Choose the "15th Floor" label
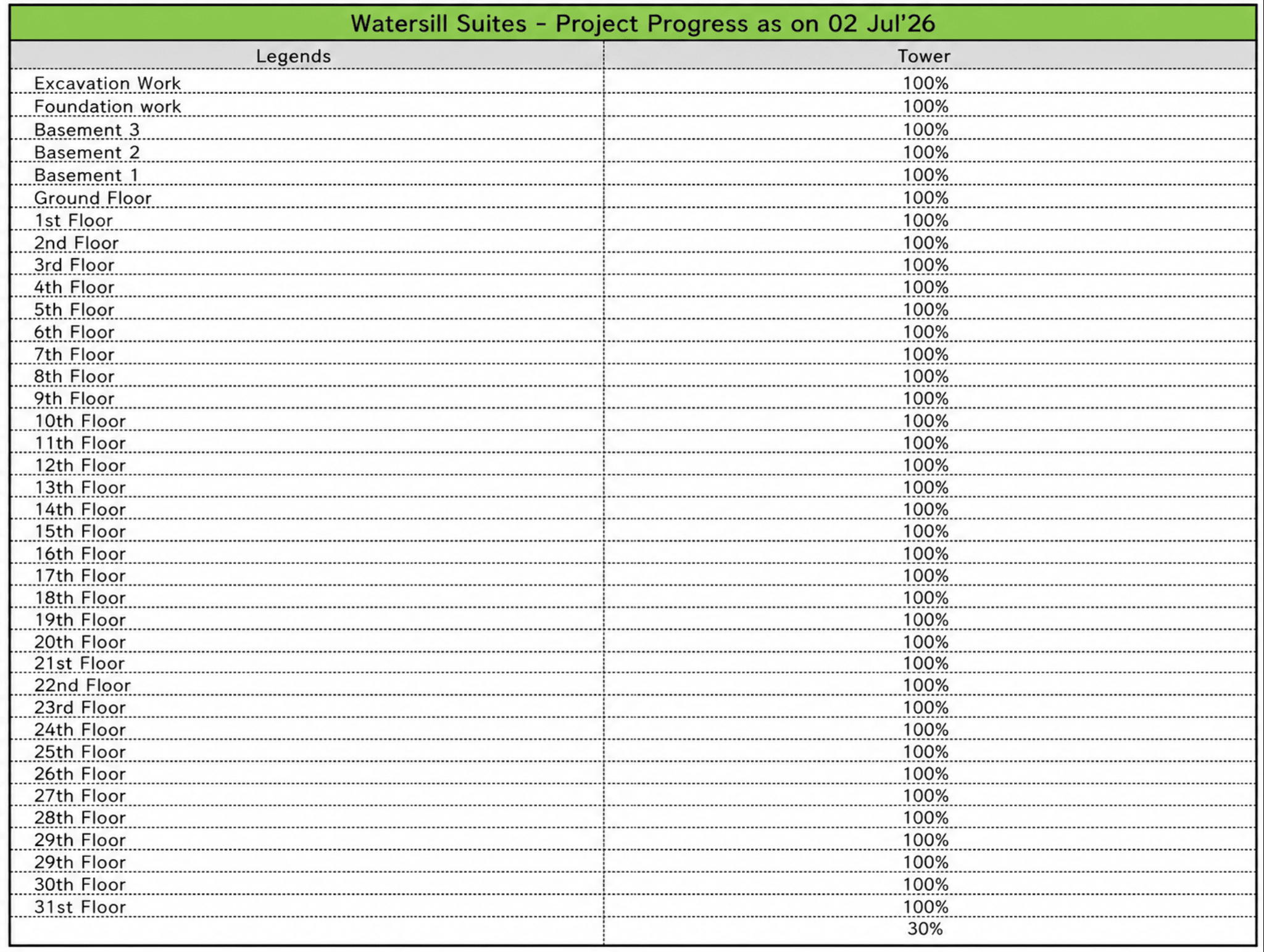The width and height of the screenshot is (1264, 952). click(x=80, y=531)
